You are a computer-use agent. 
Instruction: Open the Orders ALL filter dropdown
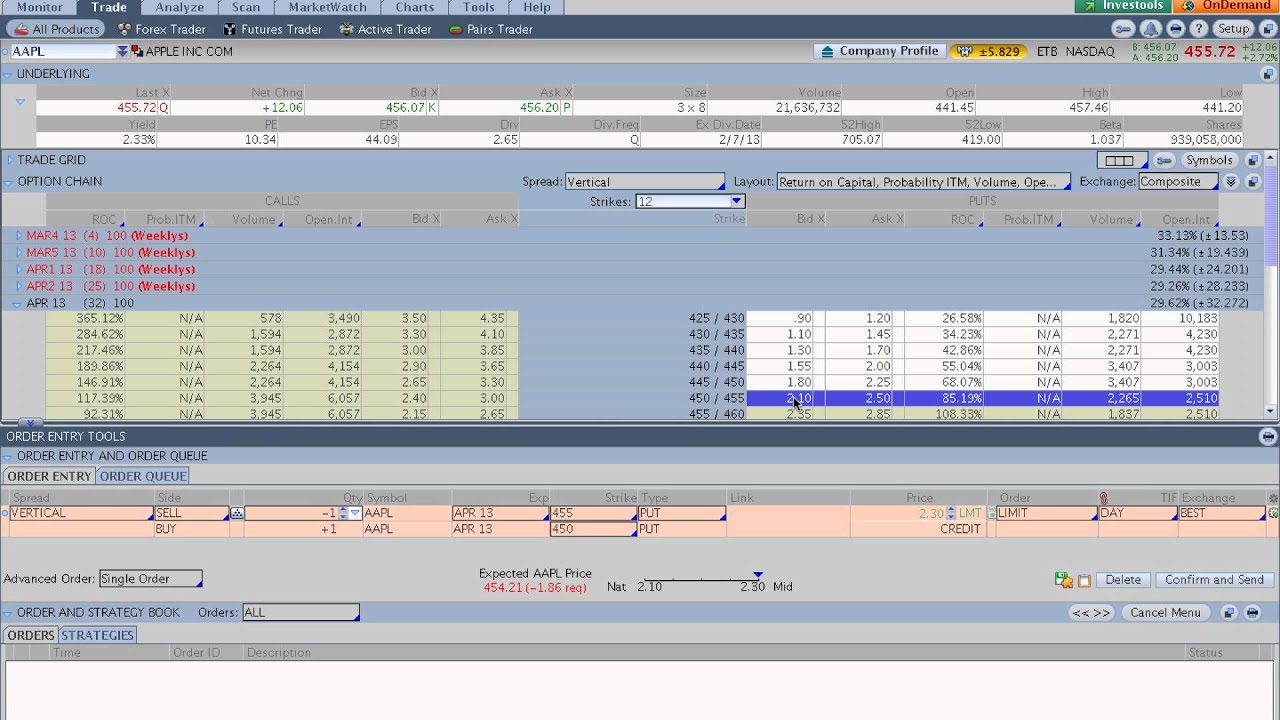tap(301, 612)
